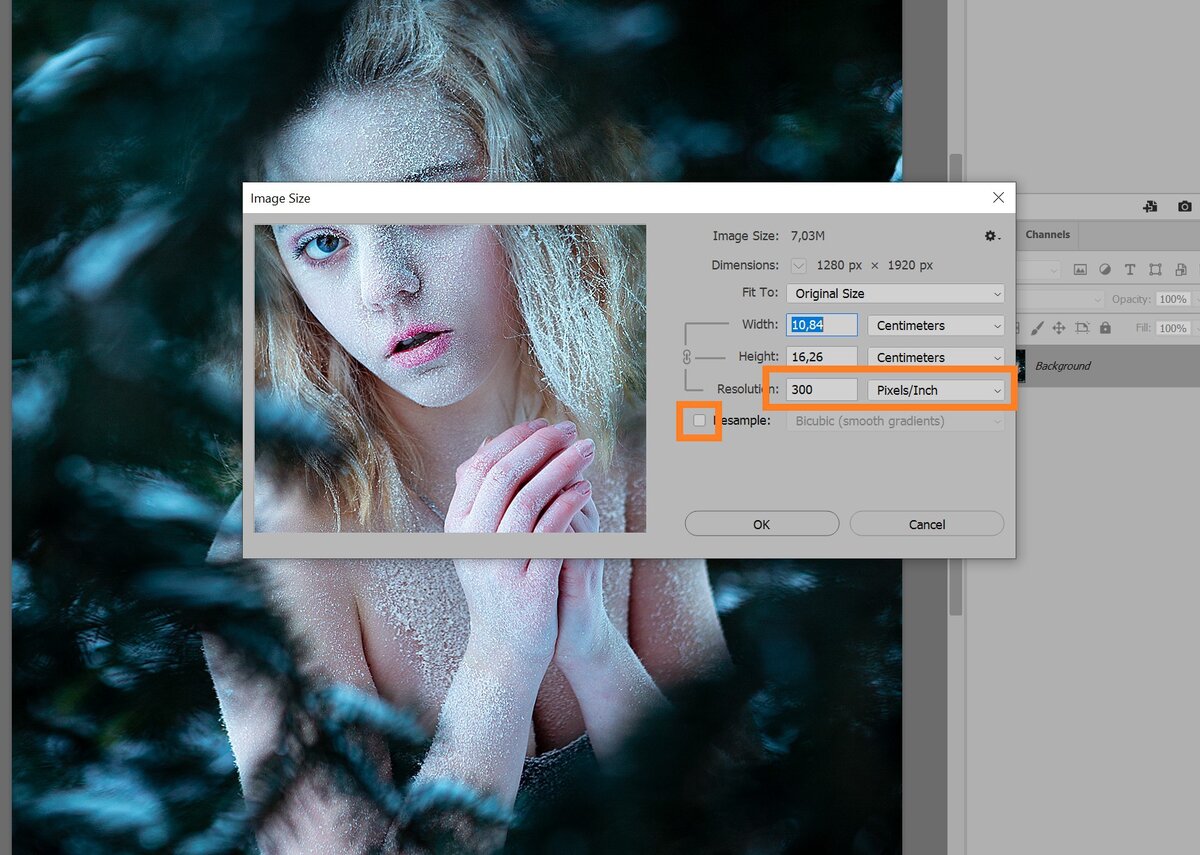Lock layer position with the move icon

point(1059,328)
